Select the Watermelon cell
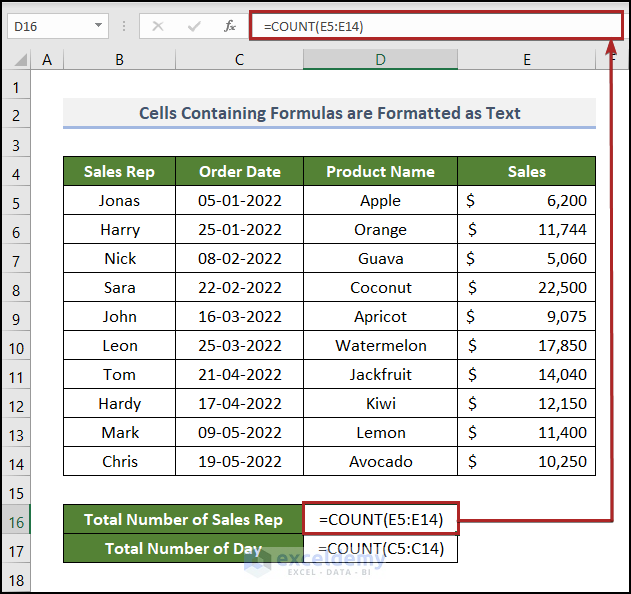The height and width of the screenshot is (594, 631). [x=380, y=345]
